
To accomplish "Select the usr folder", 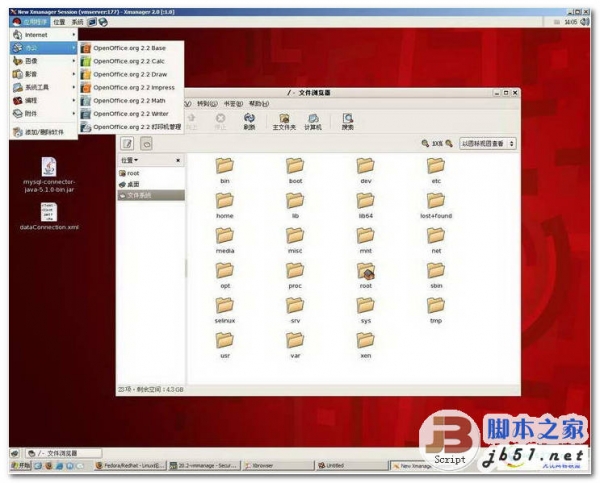I will point(225,345).
